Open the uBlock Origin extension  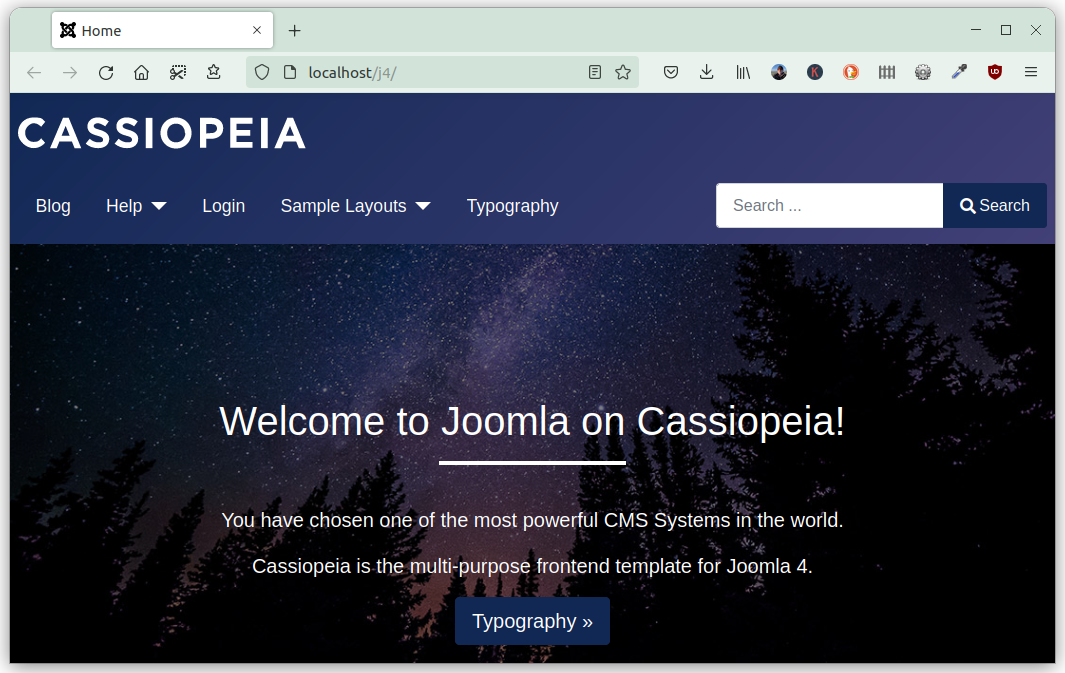(x=994, y=71)
